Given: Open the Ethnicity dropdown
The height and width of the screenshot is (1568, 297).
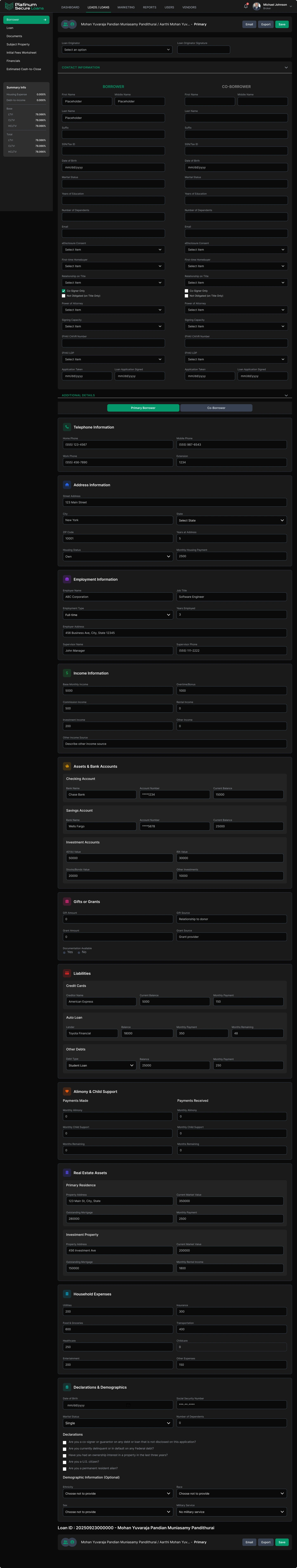Looking at the screenshot, I should pyautogui.click(x=118, y=1493).
